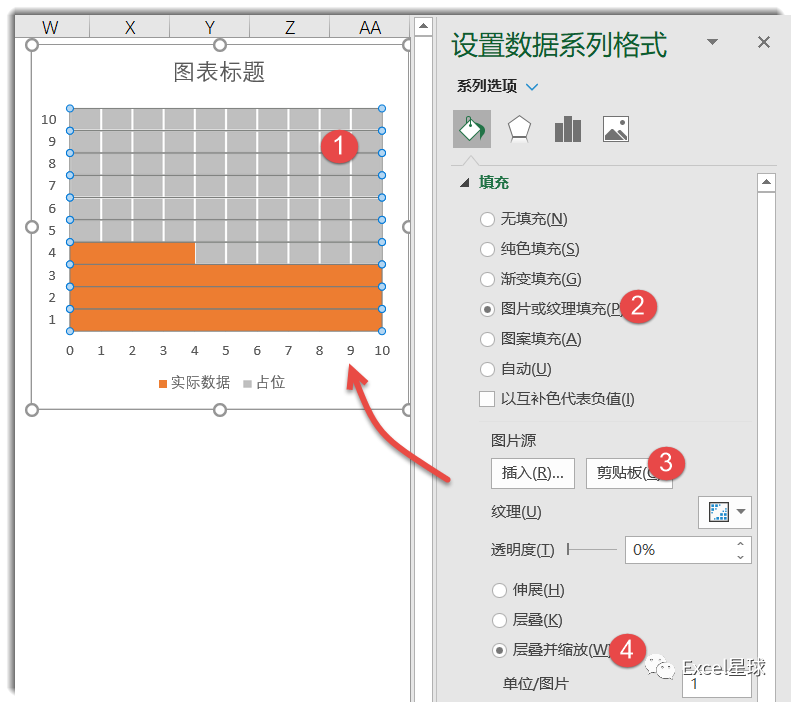The image size is (791, 702).
Task: Click the chart's top-middle resize handle
Action: [x=220, y=45]
